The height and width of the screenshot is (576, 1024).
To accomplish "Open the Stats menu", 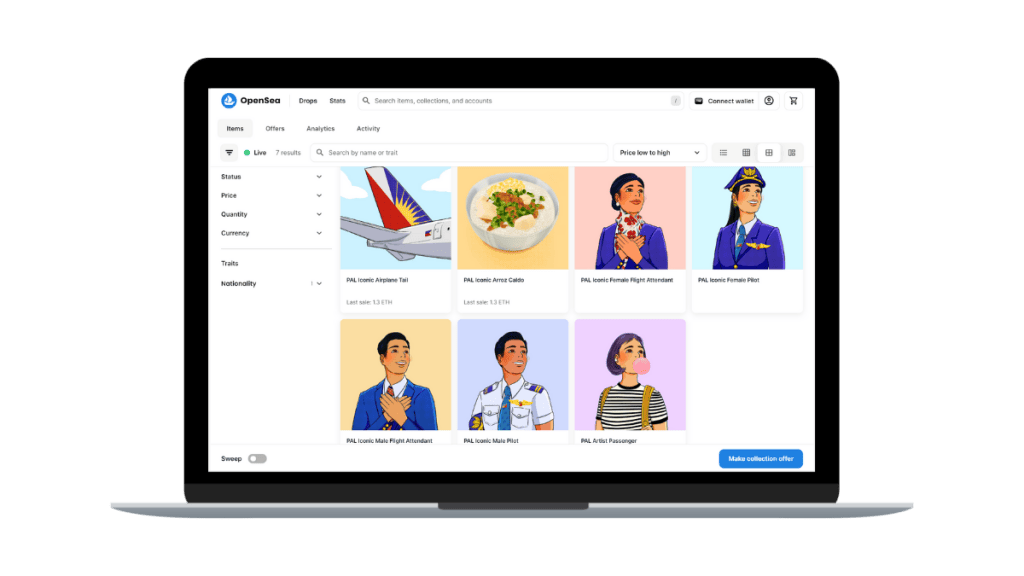I will [337, 101].
